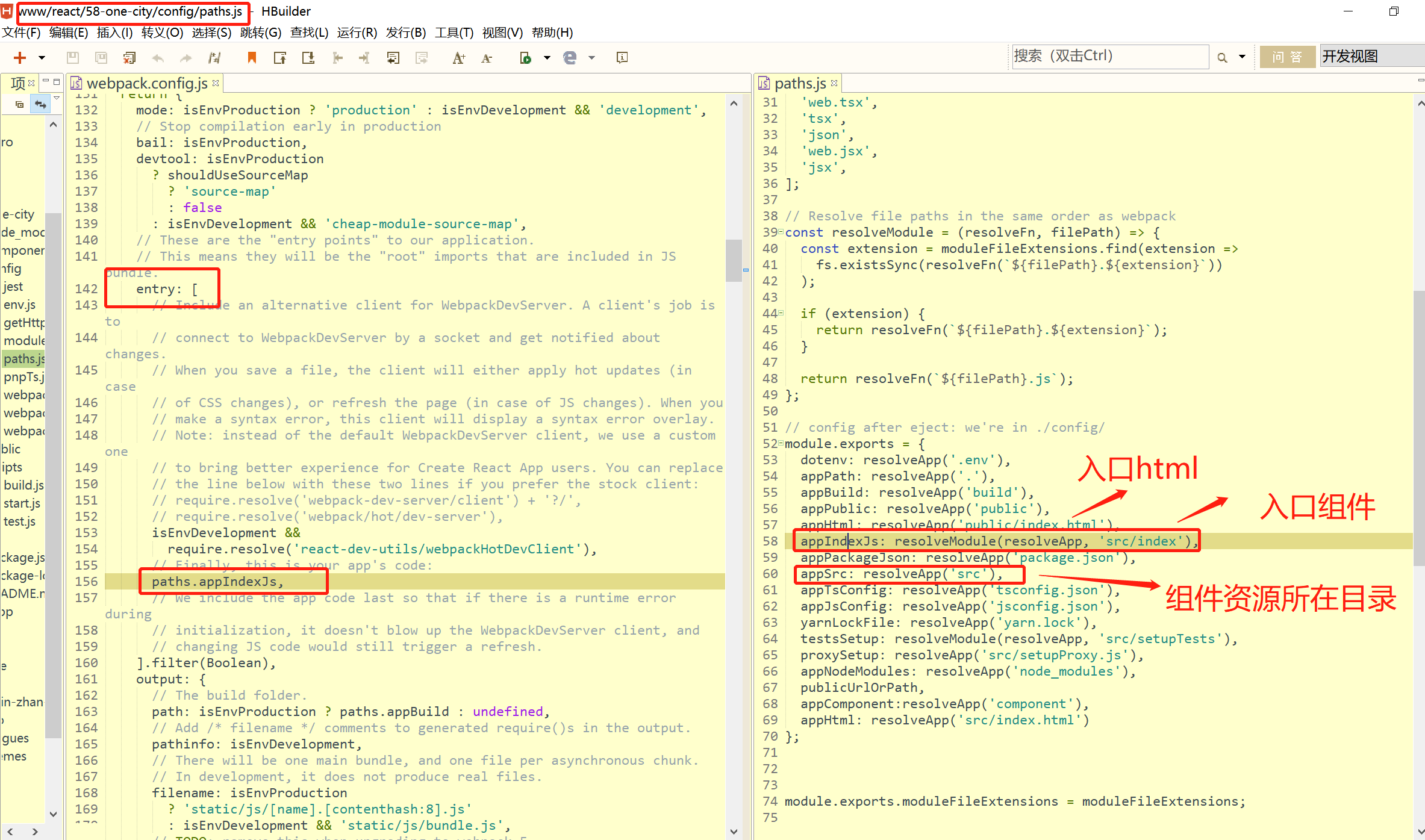Open the browser icon dropdown arrow

coord(591,58)
